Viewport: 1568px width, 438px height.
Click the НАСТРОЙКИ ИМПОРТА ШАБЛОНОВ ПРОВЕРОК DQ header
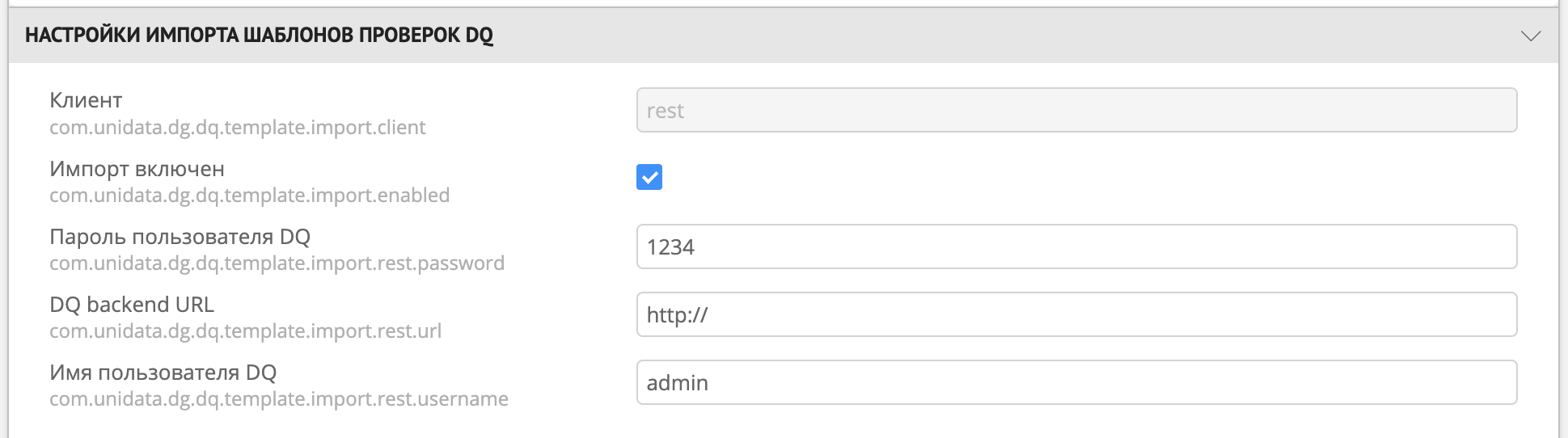[259, 36]
